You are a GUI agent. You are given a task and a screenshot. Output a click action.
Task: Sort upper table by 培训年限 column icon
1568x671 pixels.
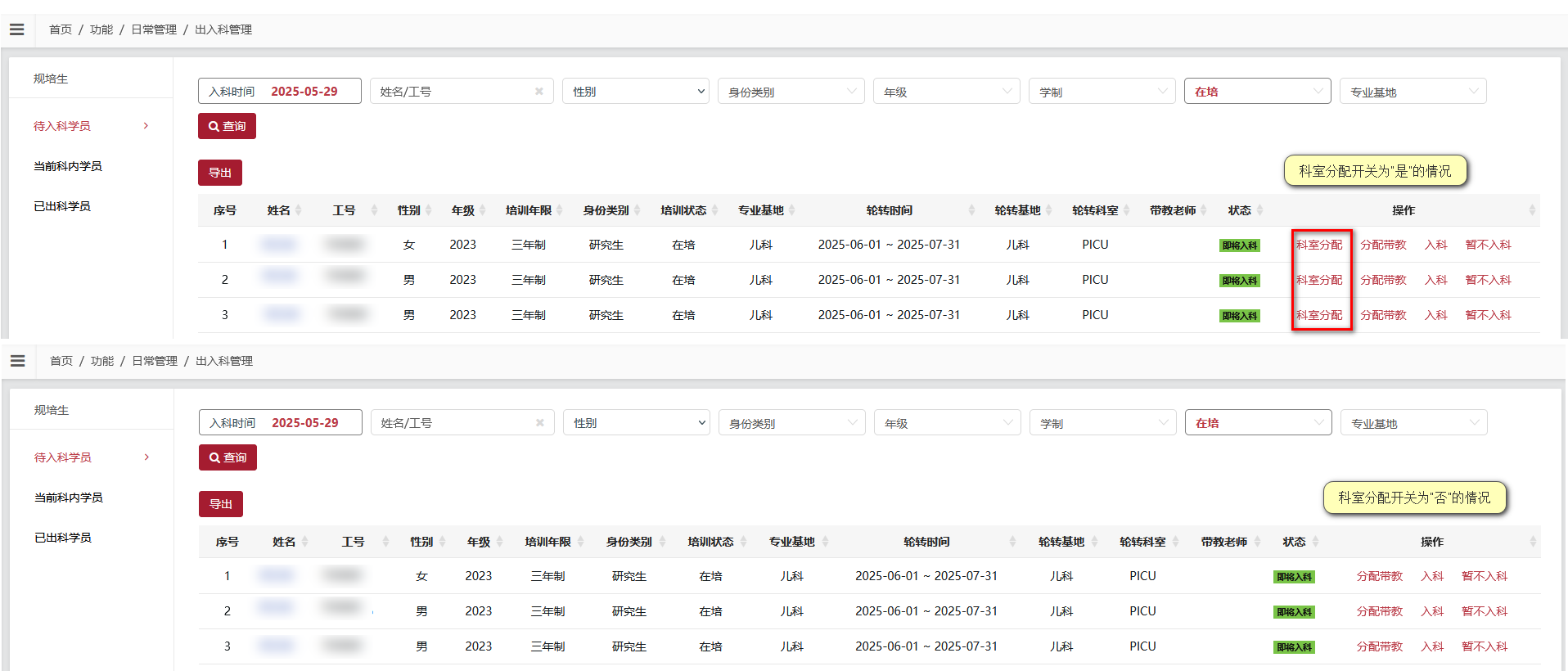[560, 210]
